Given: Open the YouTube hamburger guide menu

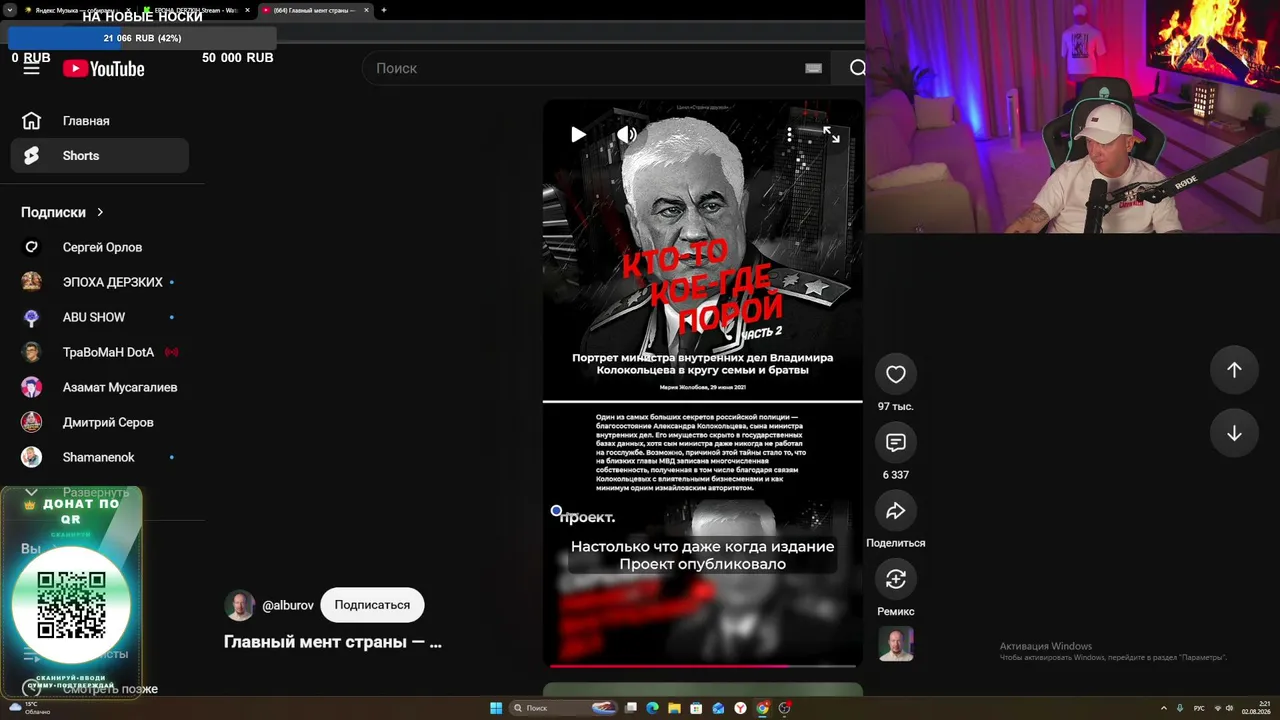Looking at the screenshot, I should tap(32, 68).
